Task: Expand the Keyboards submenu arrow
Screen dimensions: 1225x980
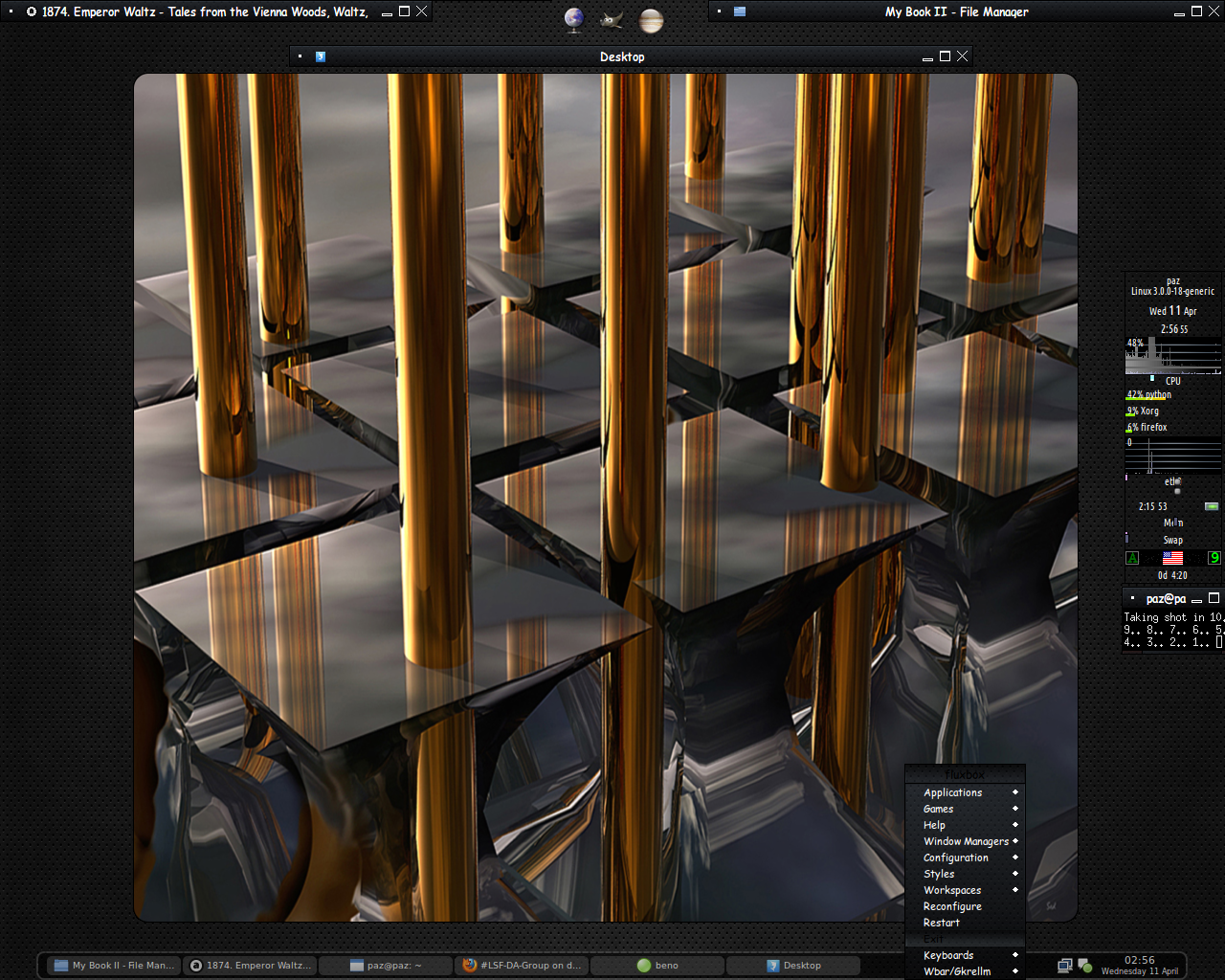Action: 1015,955
